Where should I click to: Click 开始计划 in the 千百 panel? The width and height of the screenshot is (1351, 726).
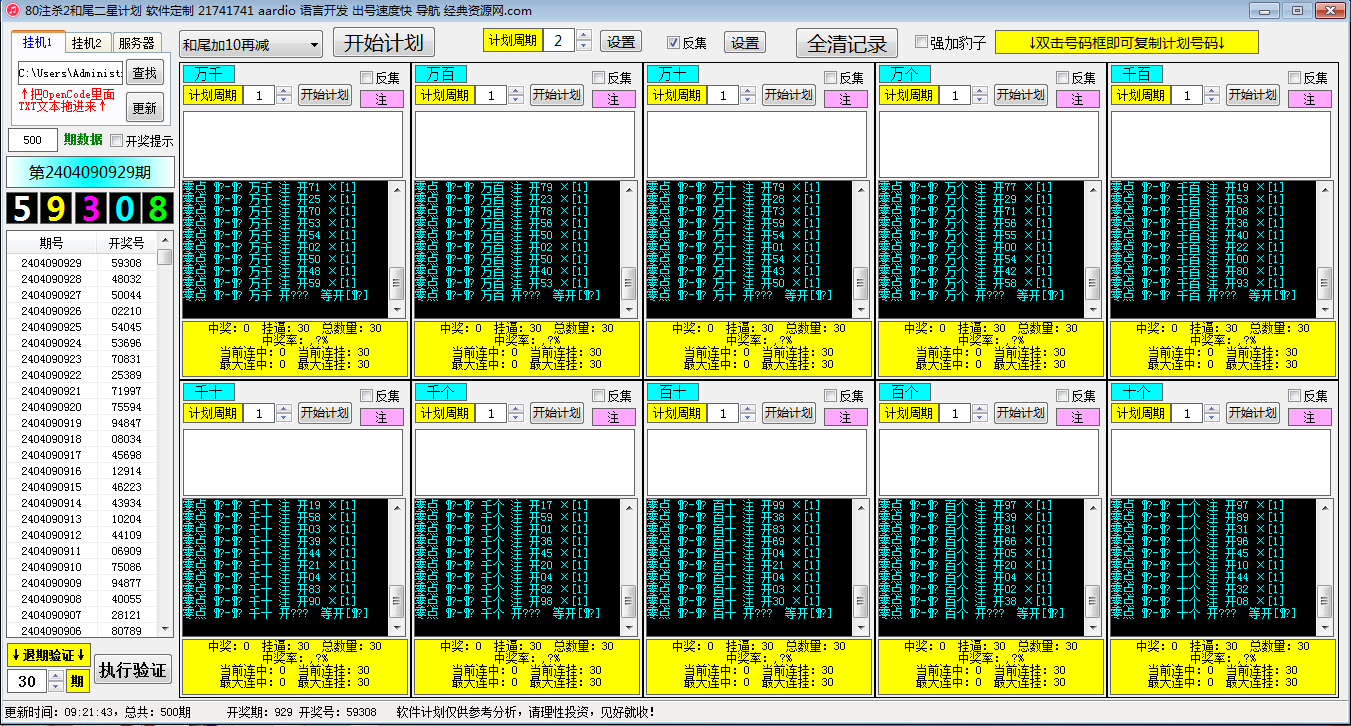[1253, 95]
